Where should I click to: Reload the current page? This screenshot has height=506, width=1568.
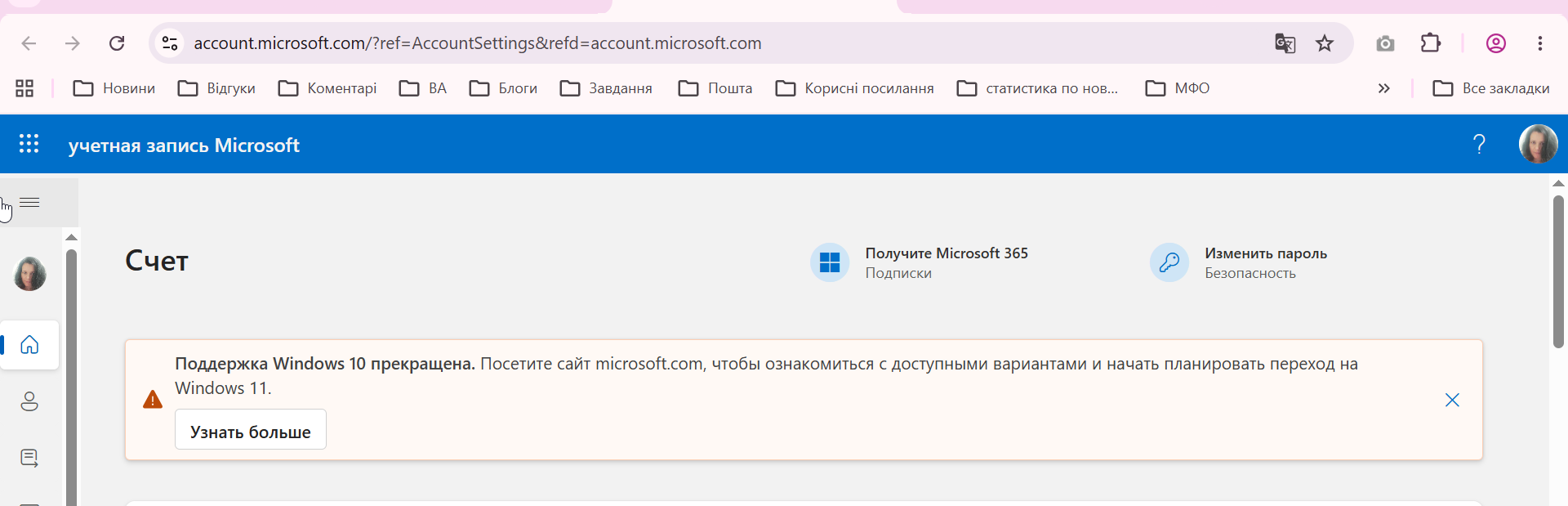tap(117, 43)
